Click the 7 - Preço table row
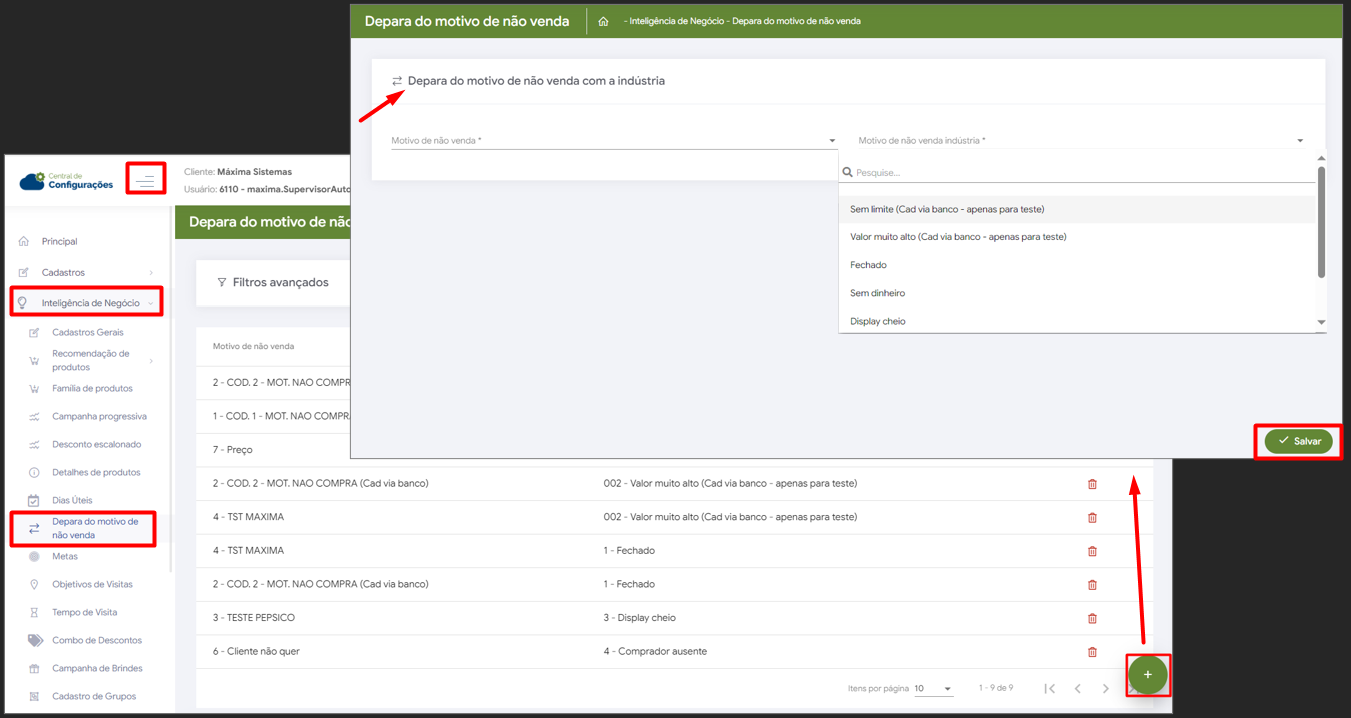This screenshot has height=718, width=1351. coord(272,450)
